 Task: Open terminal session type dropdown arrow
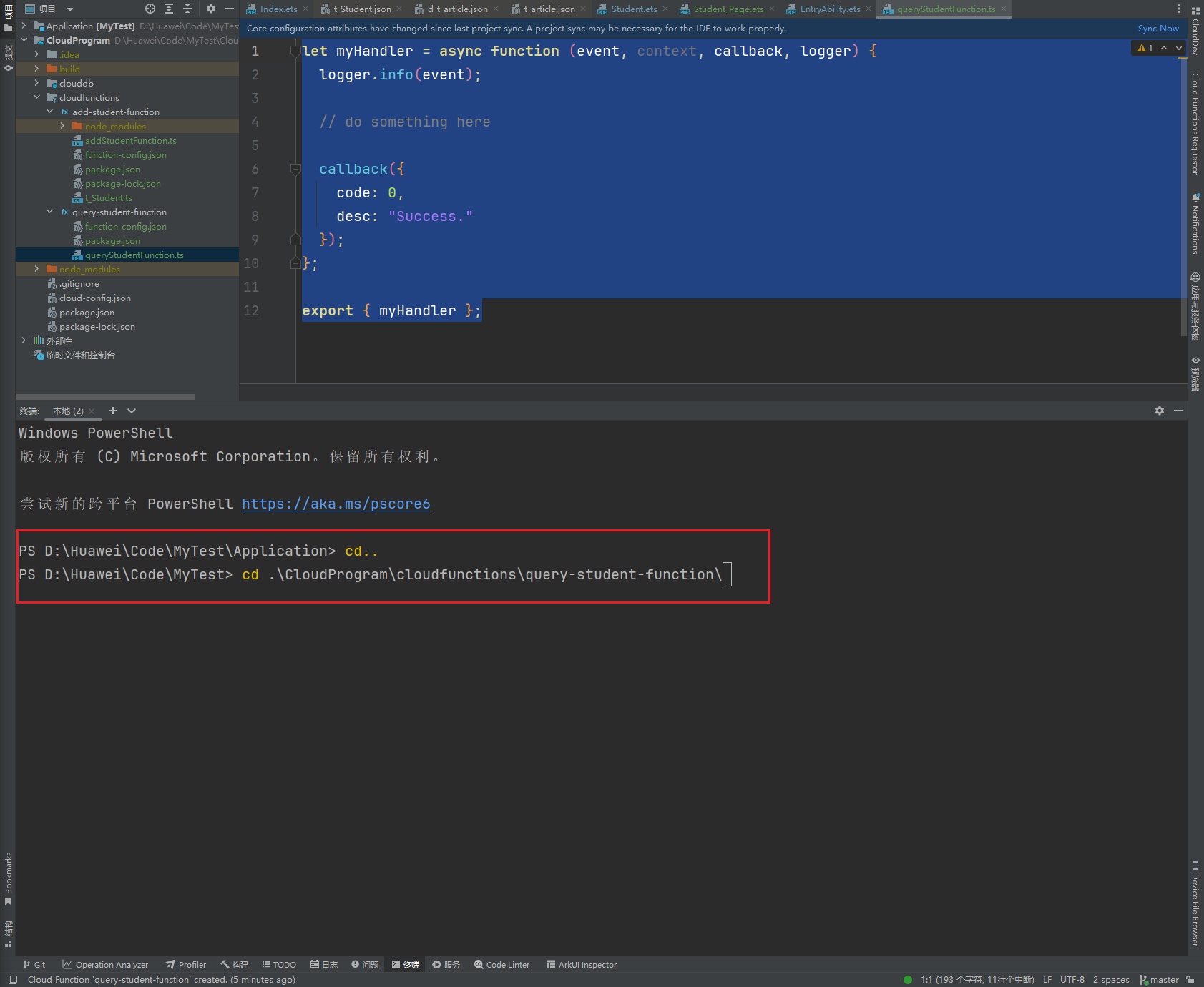[x=132, y=411]
